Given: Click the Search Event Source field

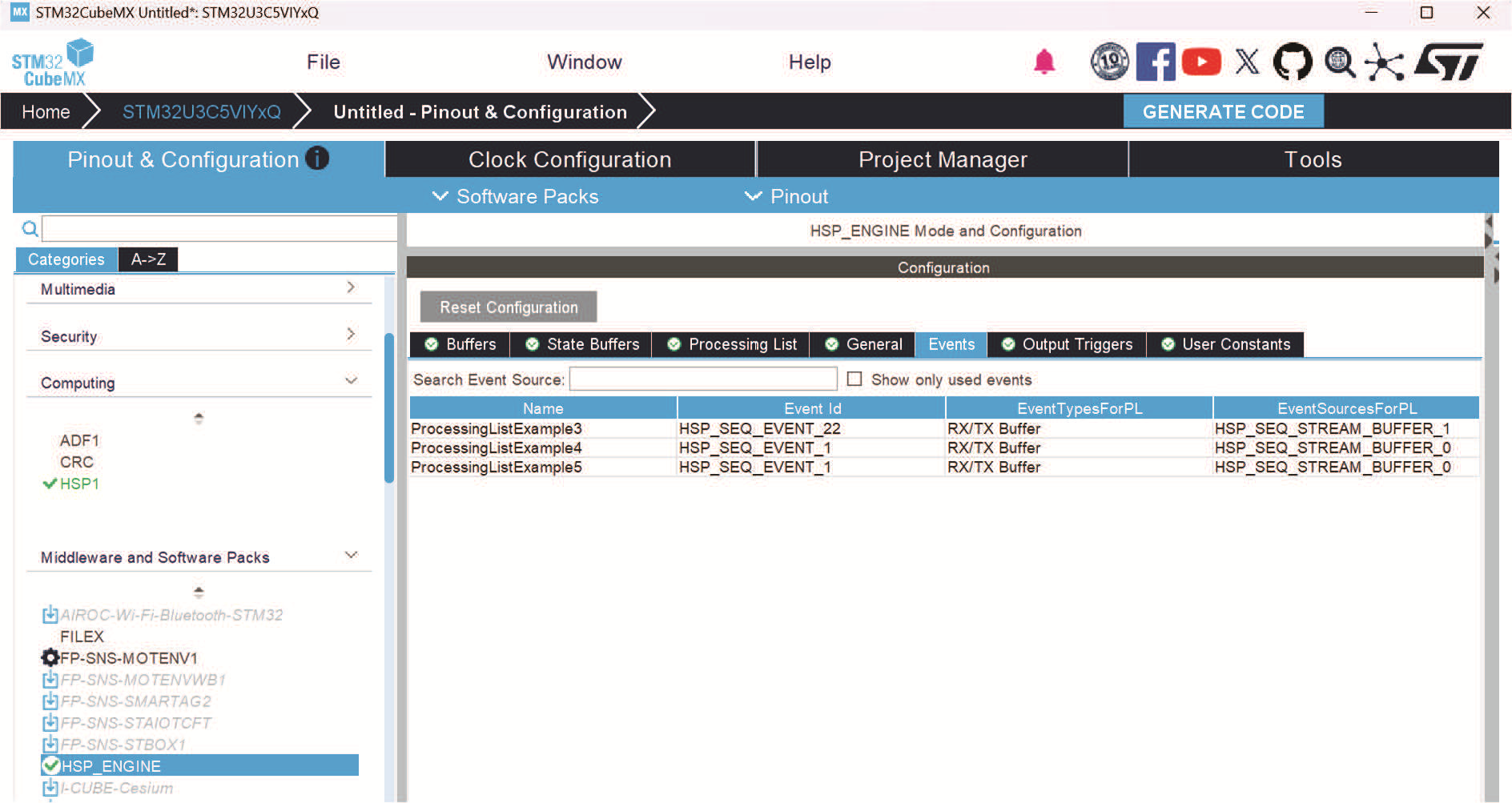Looking at the screenshot, I should 703,379.
